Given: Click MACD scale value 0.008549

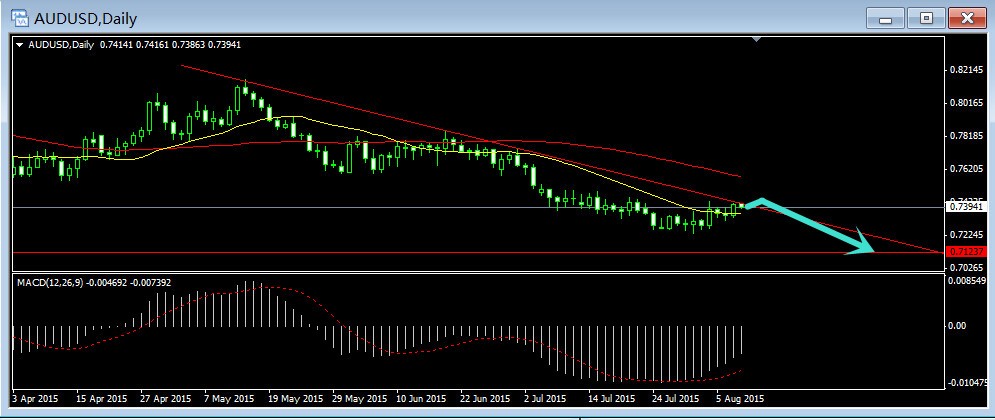Looking at the screenshot, I should point(968,280).
